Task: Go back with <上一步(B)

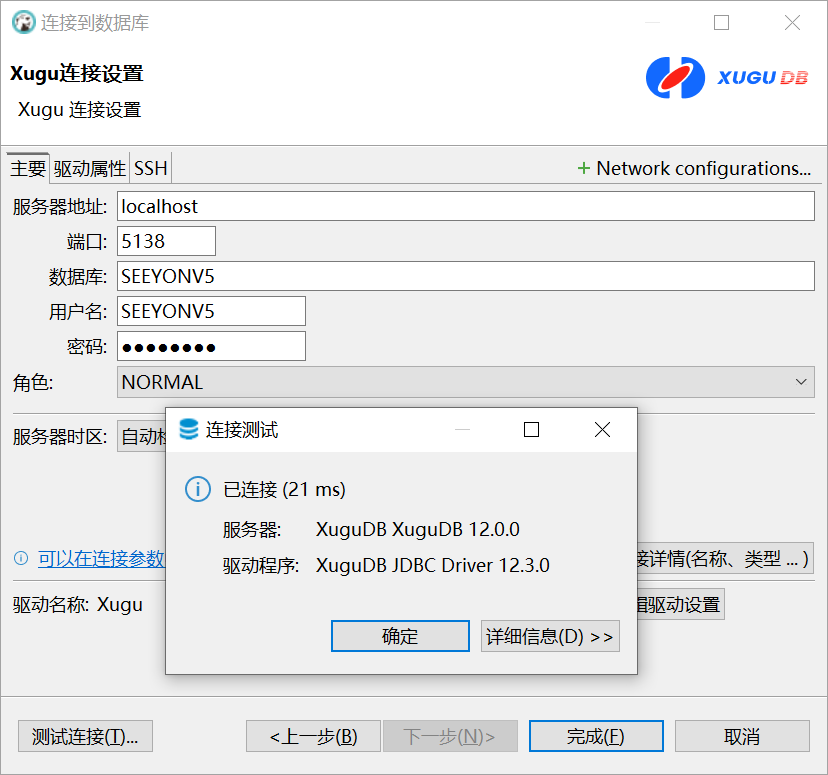Action: 313,736
